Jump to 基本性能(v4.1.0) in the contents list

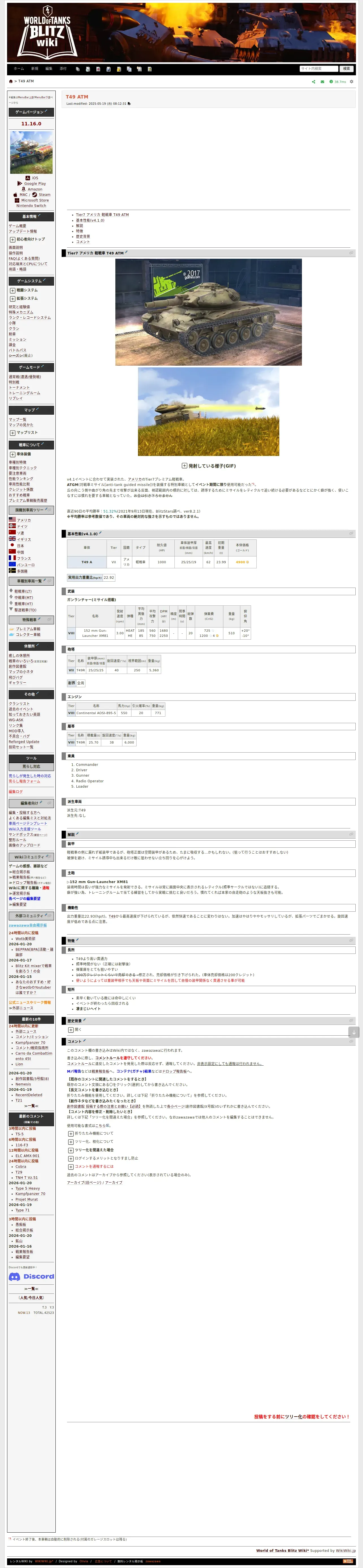click(x=90, y=220)
